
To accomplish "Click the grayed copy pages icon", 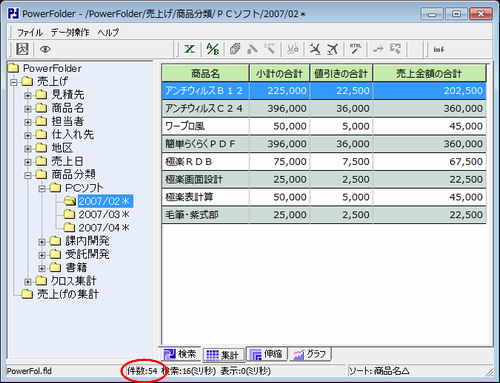I will click(235, 49).
